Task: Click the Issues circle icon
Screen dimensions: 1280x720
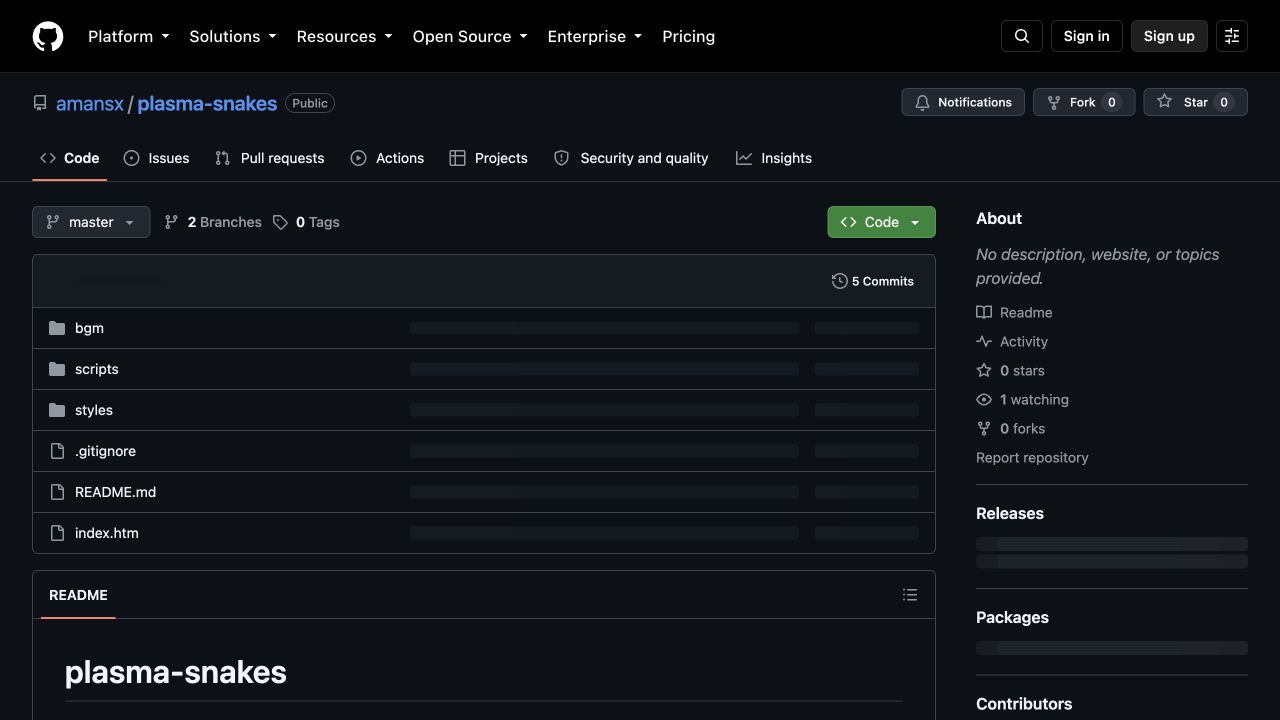Action: 131,158
